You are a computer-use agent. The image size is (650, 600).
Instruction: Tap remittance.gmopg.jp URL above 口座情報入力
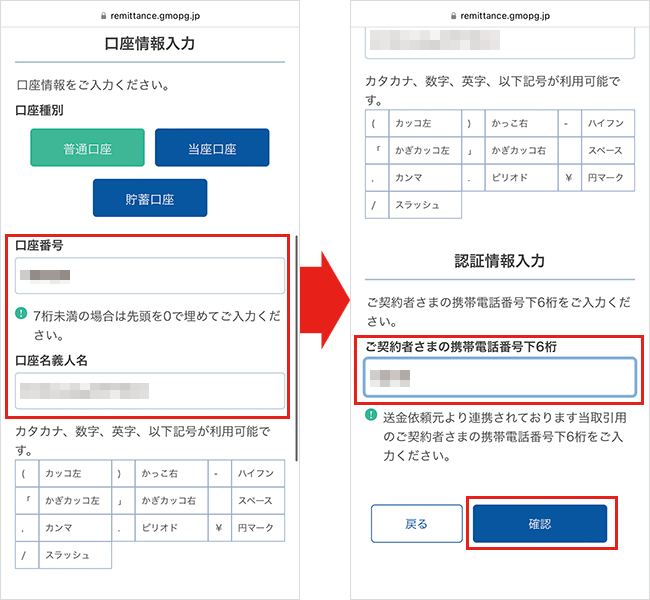click(157, 16)
